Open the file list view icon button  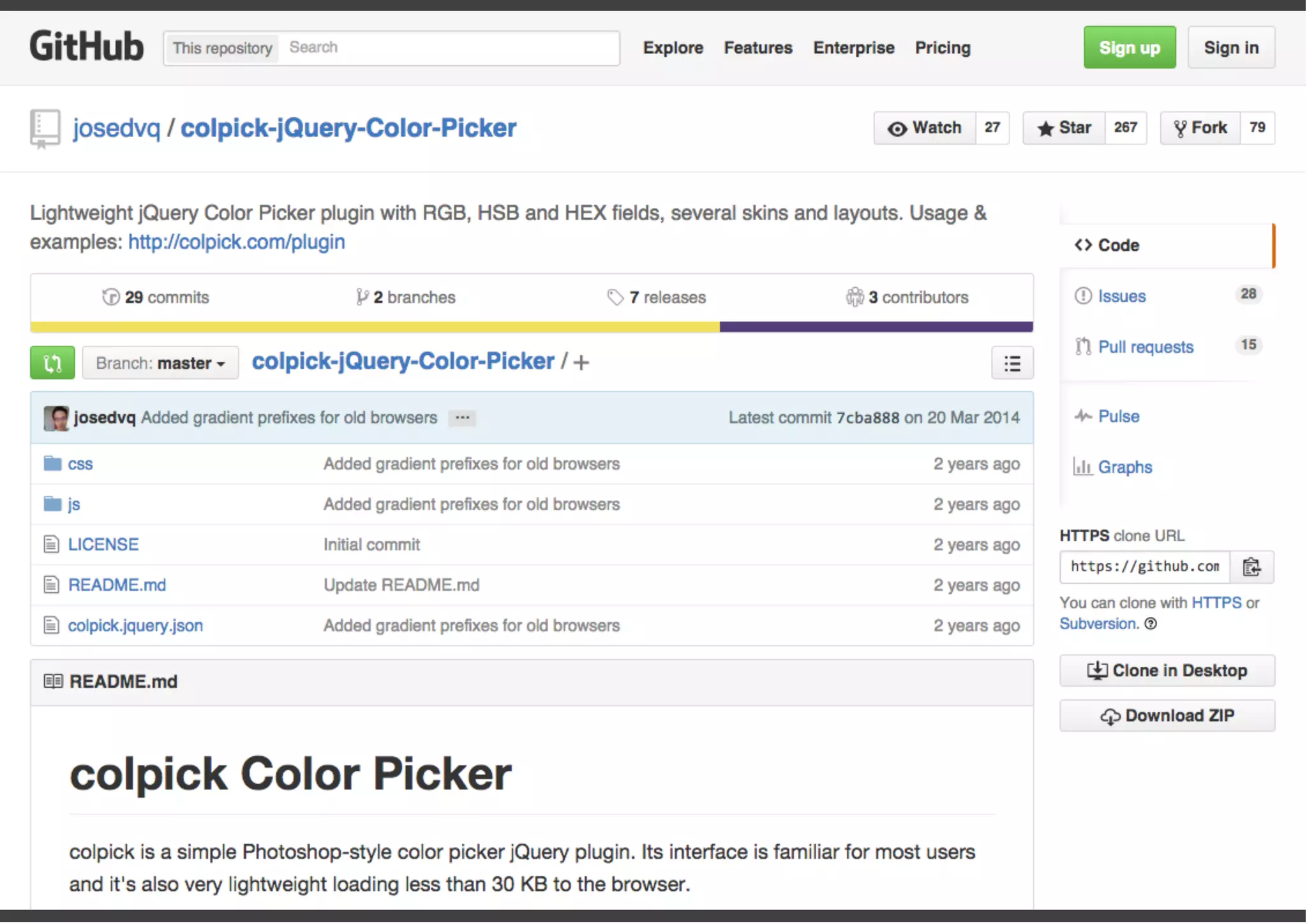[1012, 363]
